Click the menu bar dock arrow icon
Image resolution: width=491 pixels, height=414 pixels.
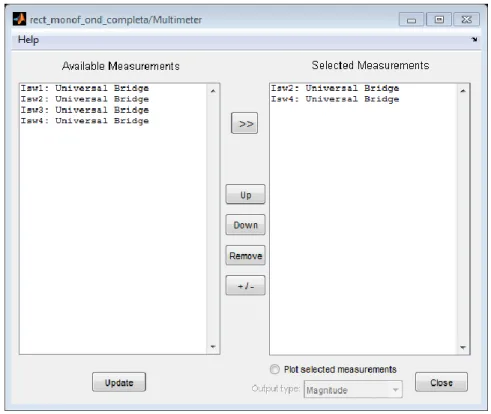(x=474, y=39)
